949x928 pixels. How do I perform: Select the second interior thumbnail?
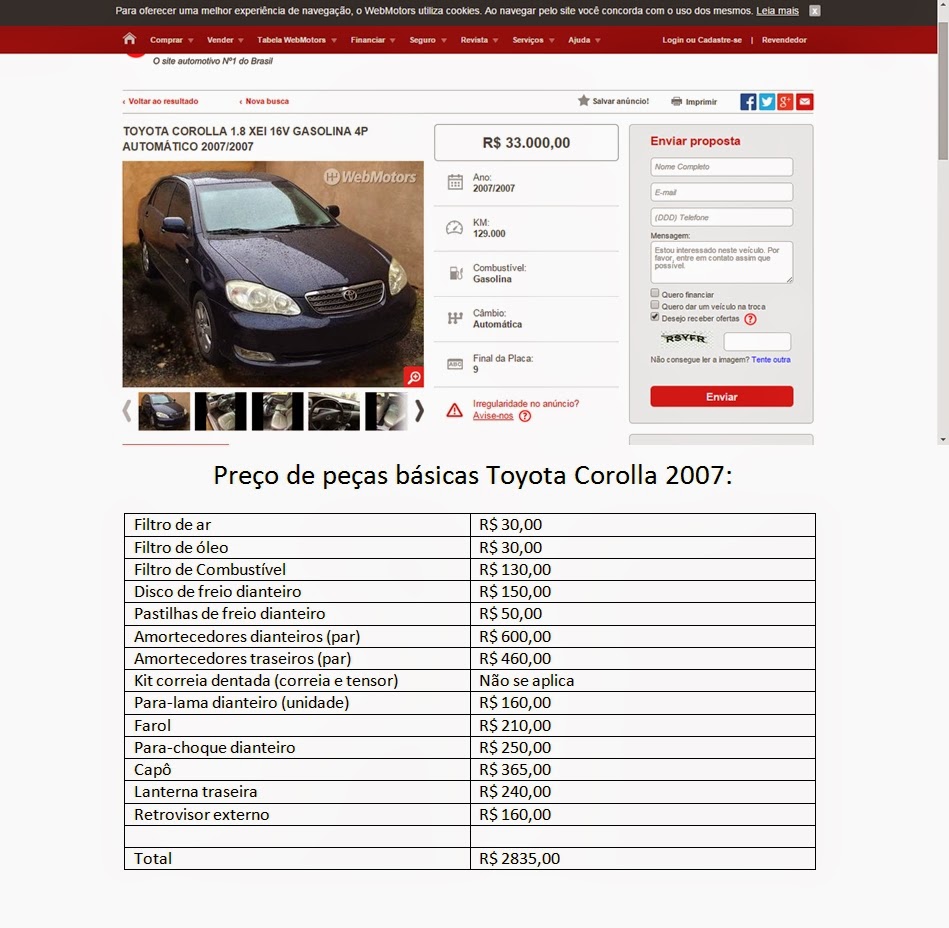(220, 411)
